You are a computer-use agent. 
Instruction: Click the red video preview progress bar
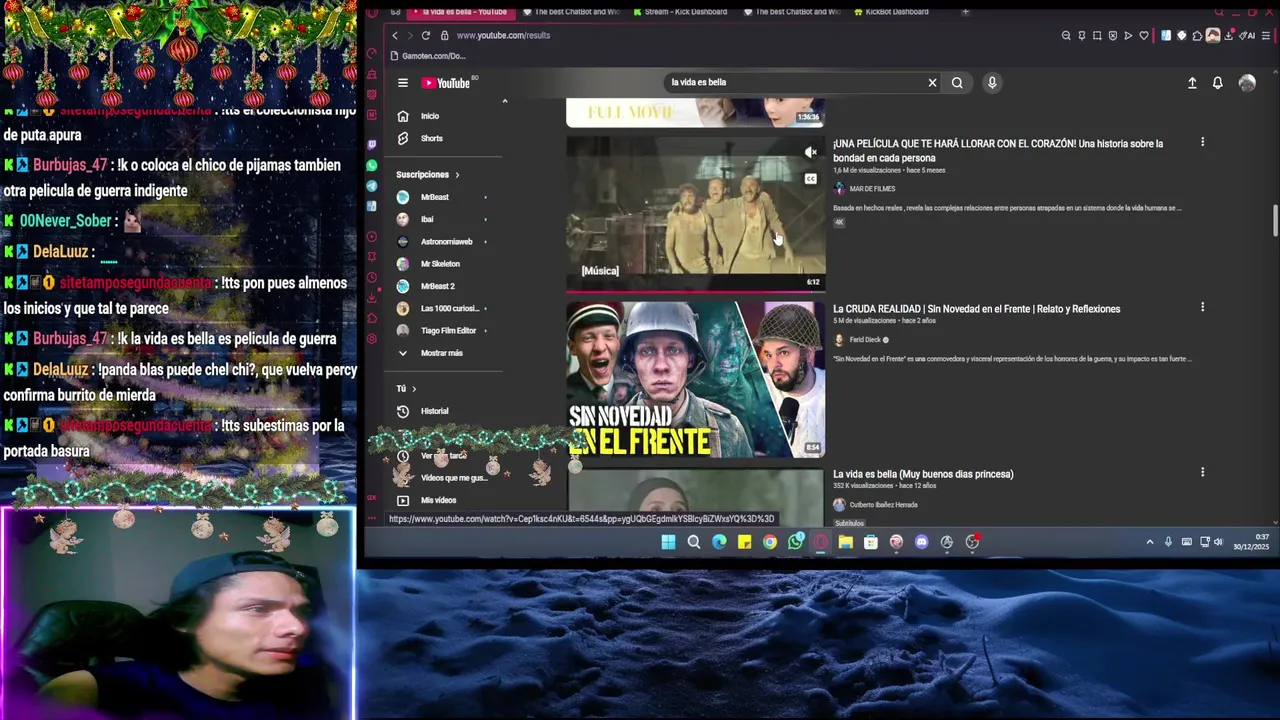695,292
